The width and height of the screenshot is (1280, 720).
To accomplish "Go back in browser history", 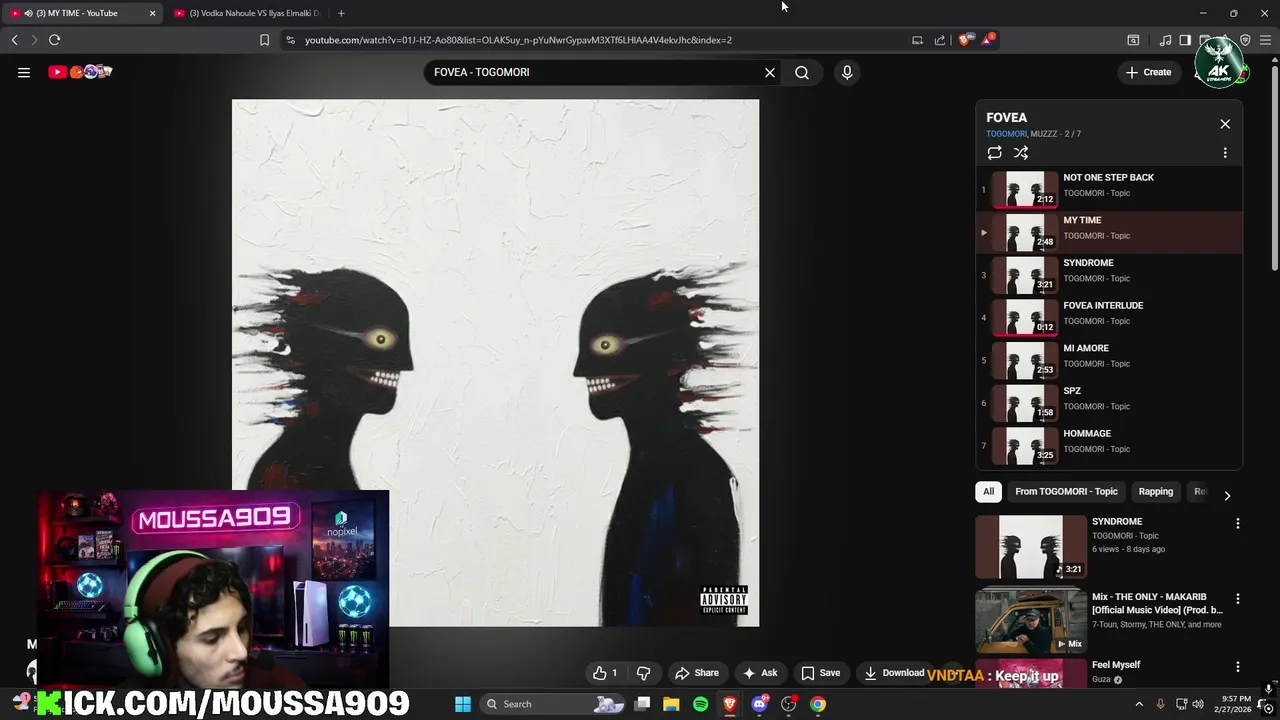I will pyautogui.click(x=14, y=40).
